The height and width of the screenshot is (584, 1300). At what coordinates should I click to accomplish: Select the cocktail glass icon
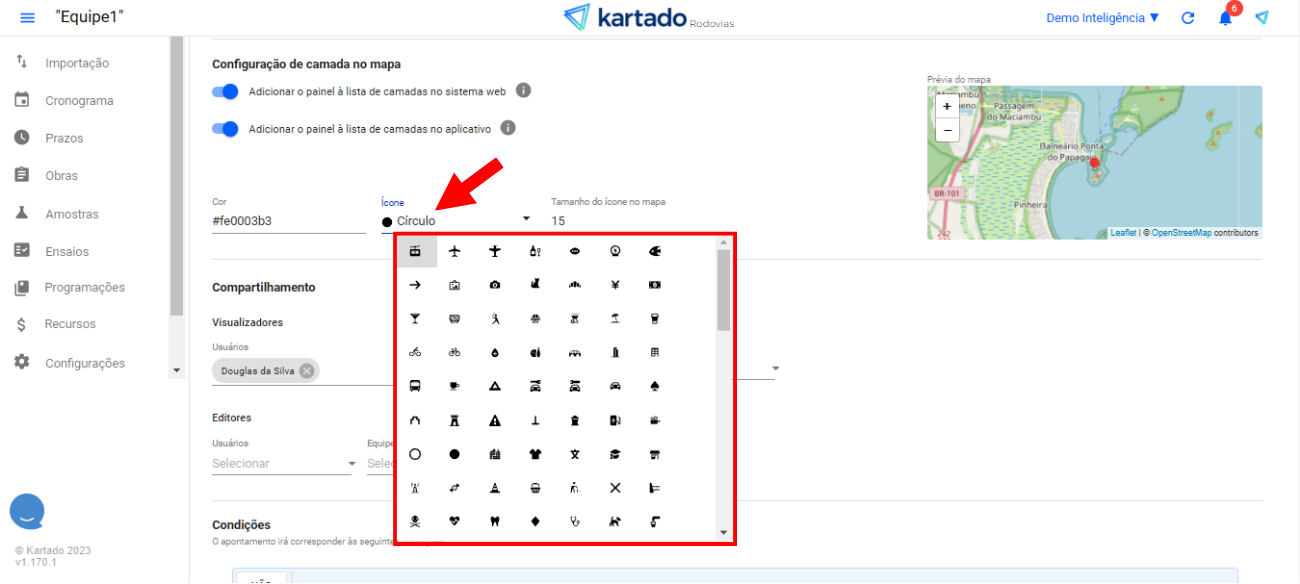click(x=415, y=319)
